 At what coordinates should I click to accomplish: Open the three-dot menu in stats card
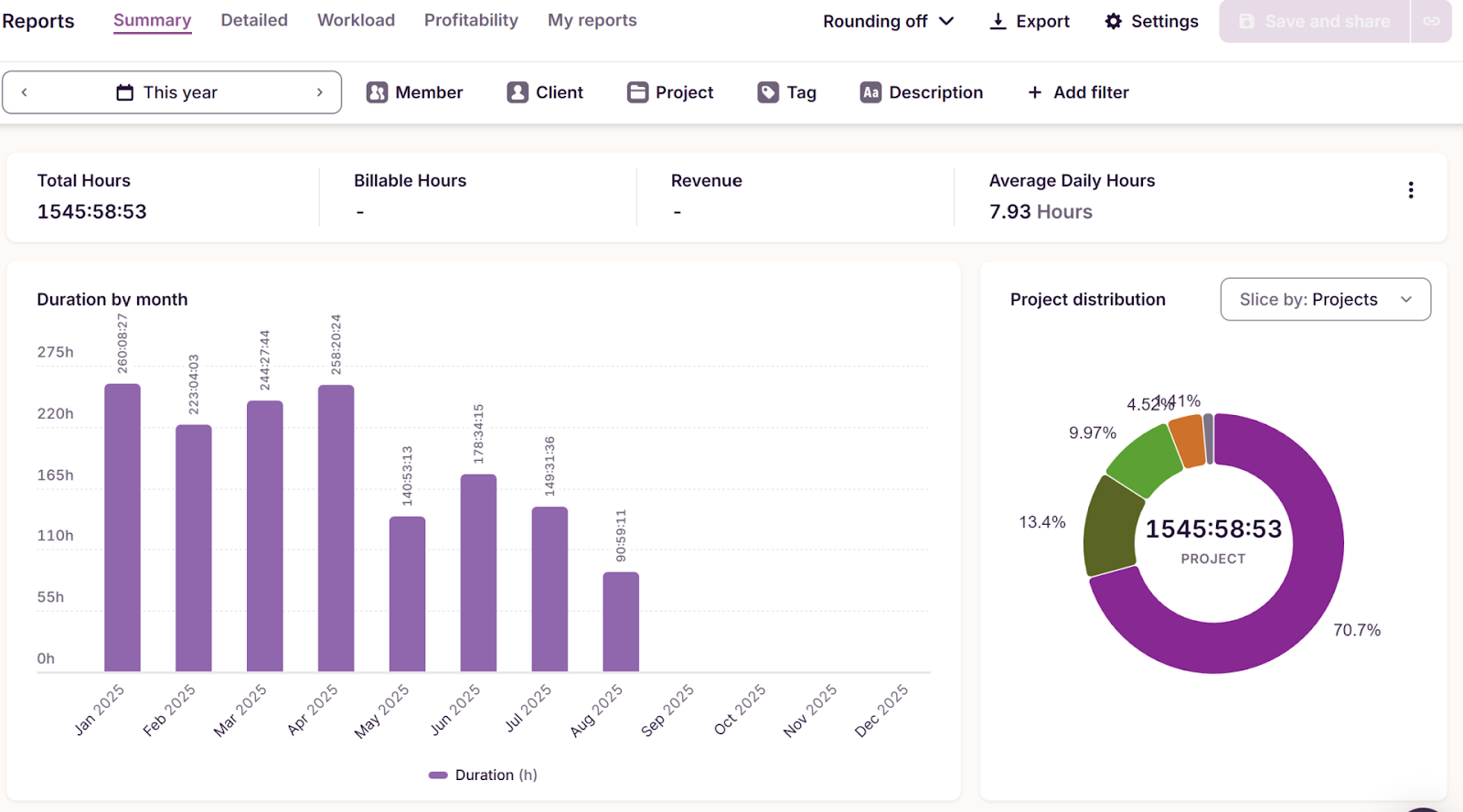coord(1410,190)
